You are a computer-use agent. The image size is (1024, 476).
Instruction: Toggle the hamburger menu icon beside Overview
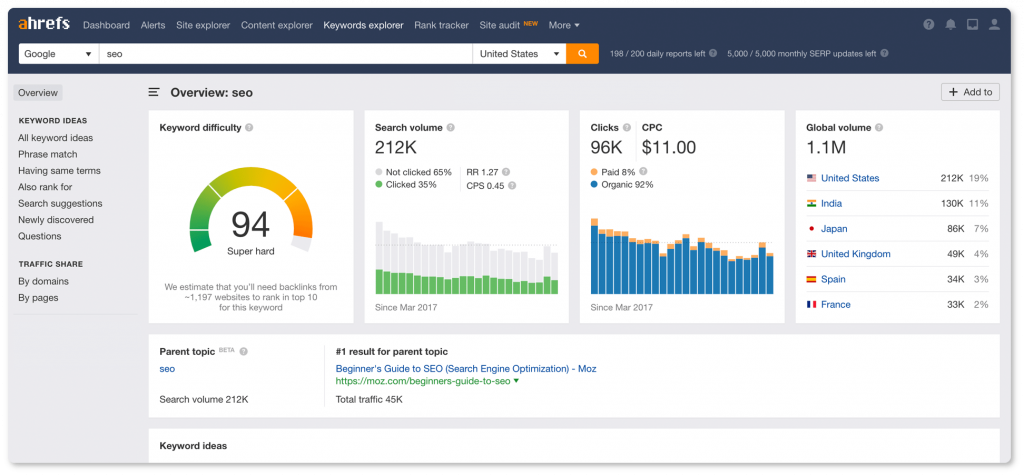tap(154, 93)
